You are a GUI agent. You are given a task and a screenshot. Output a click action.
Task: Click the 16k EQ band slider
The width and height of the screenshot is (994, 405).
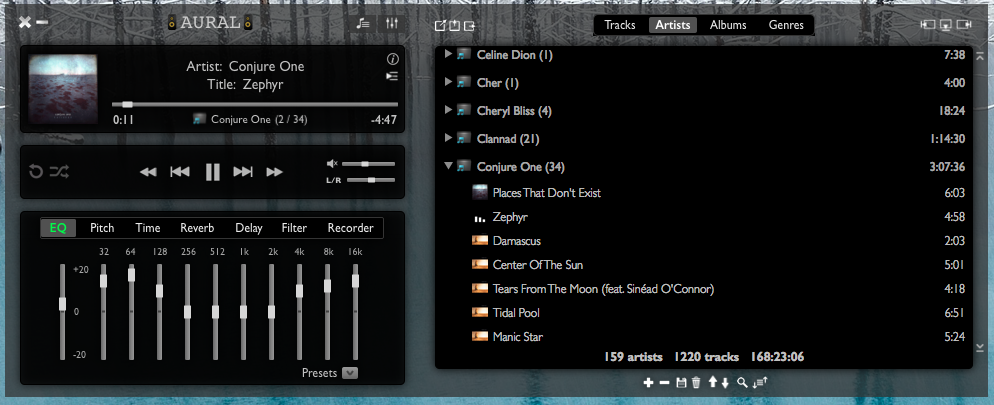click(x=356, y=312)
